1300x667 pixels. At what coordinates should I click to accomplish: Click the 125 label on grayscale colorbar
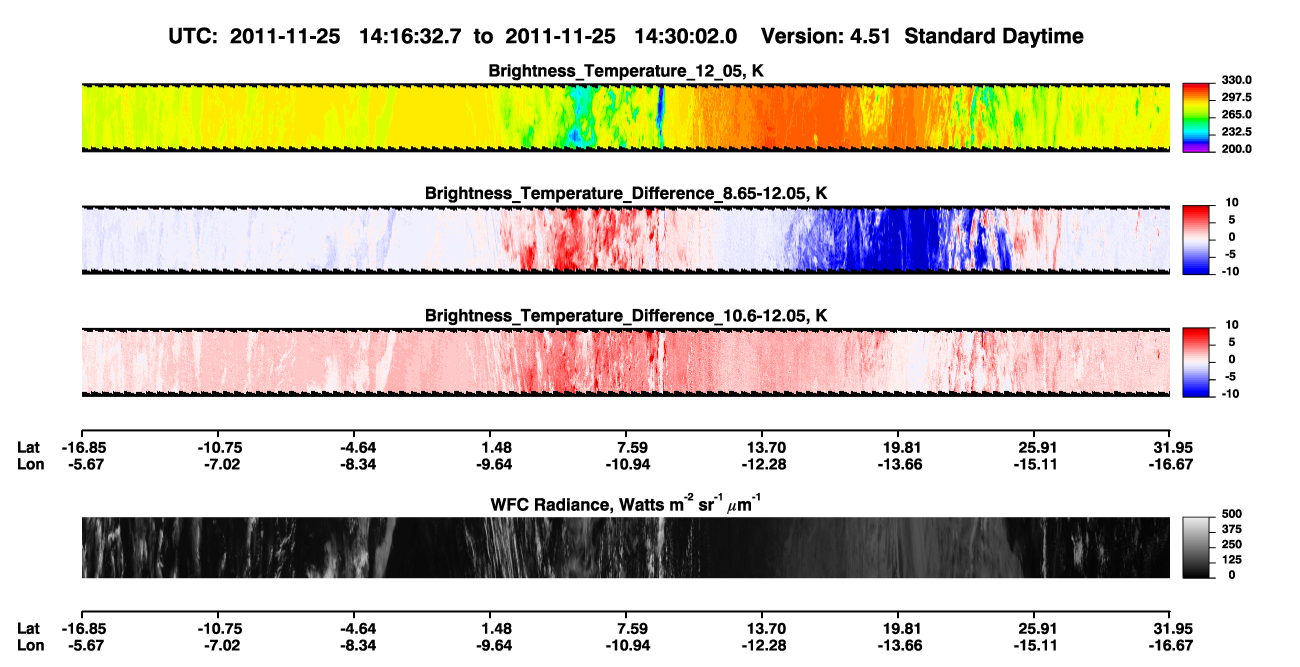(1231, 560)
